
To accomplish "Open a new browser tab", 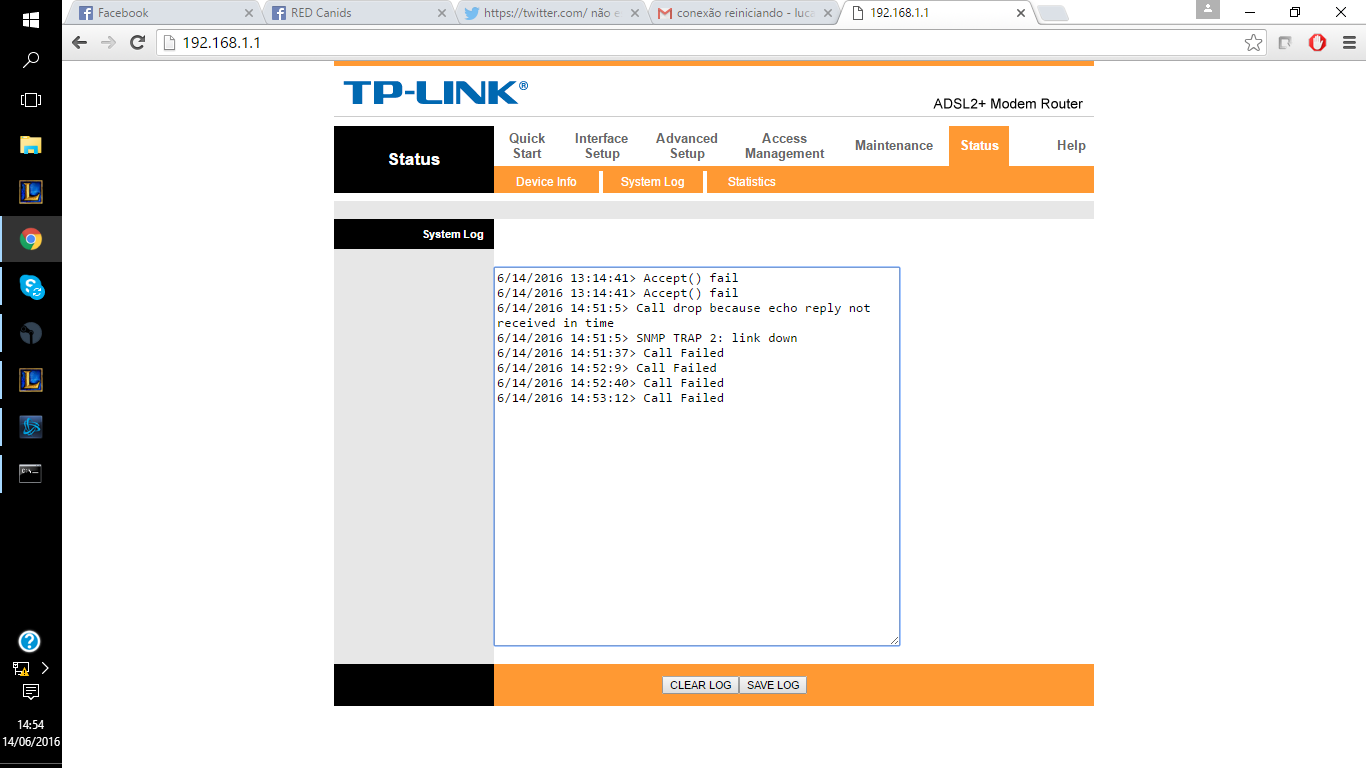I will pyautogui.click(x=1053, y=13).
